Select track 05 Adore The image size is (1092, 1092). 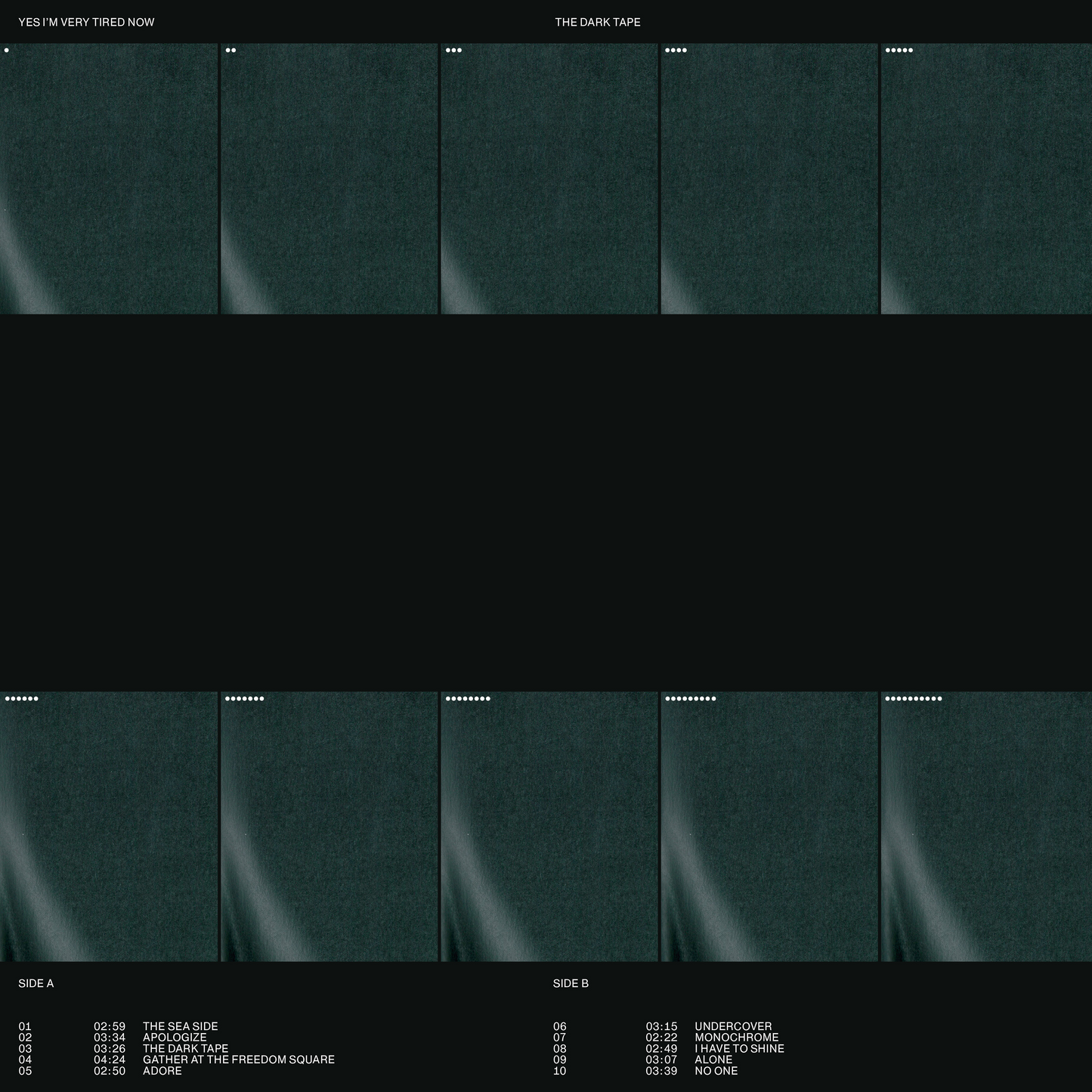click(x=162, y=1071)
